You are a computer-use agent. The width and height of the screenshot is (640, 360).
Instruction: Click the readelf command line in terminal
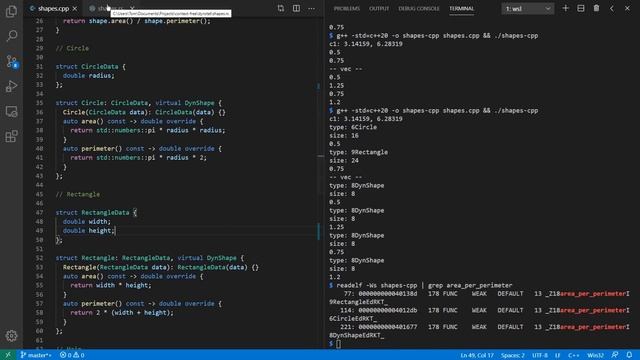click(x=420, y=285)
